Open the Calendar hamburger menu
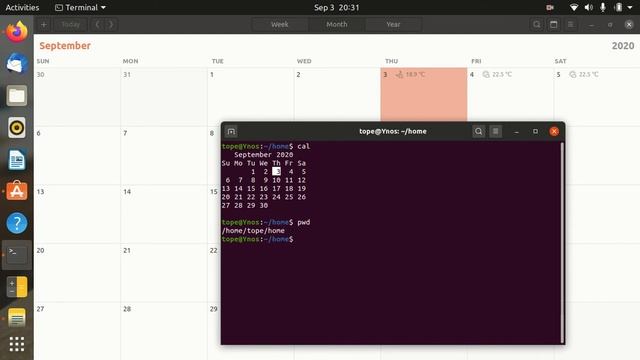Viewport: 640px width, 360px height. point(571,24)
